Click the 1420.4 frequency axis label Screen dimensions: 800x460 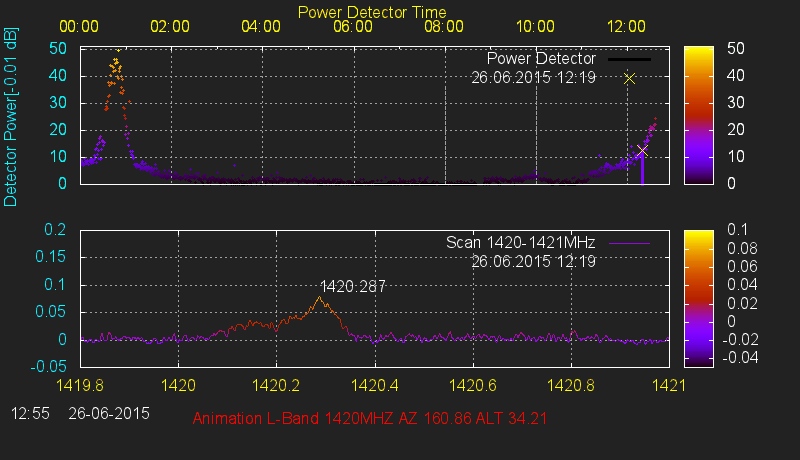pyautogui.click(x=375, y=386)
